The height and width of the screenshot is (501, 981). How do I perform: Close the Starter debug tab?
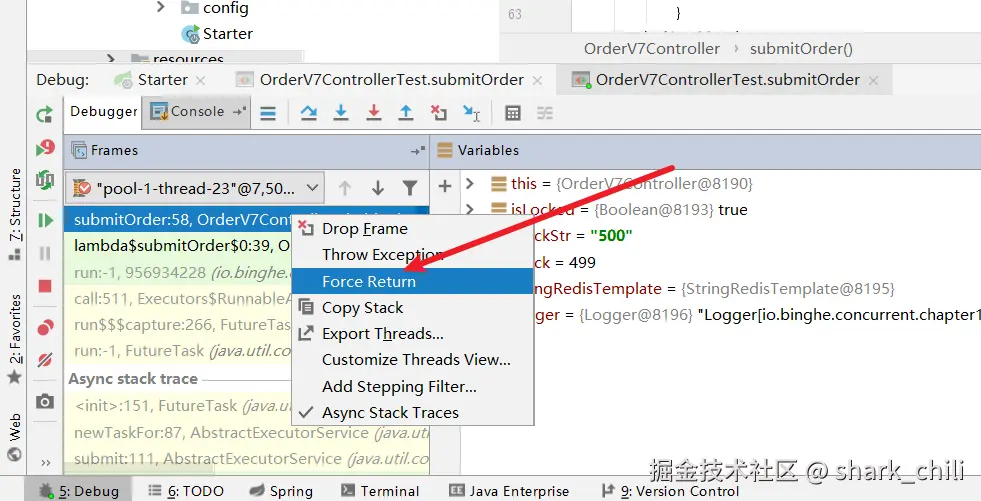coord(200,81)
